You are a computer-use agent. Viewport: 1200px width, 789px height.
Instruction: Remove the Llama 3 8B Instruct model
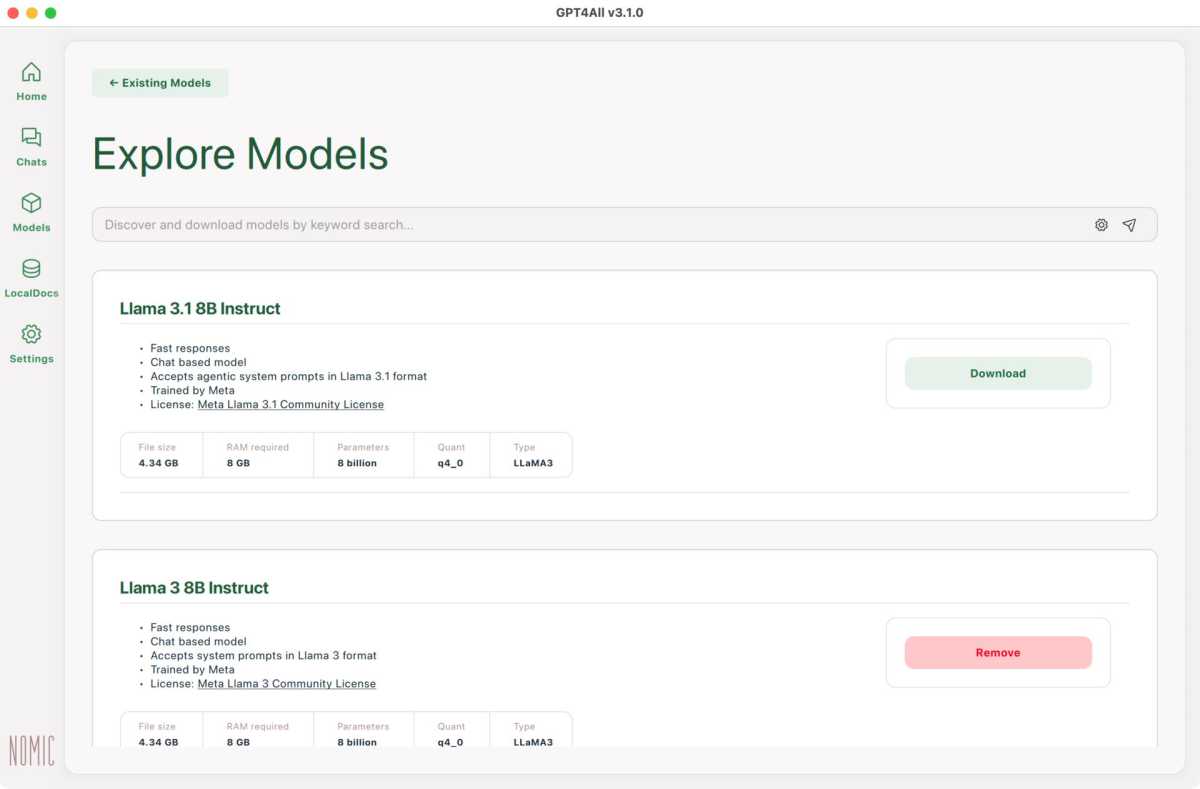pos(997,652)
